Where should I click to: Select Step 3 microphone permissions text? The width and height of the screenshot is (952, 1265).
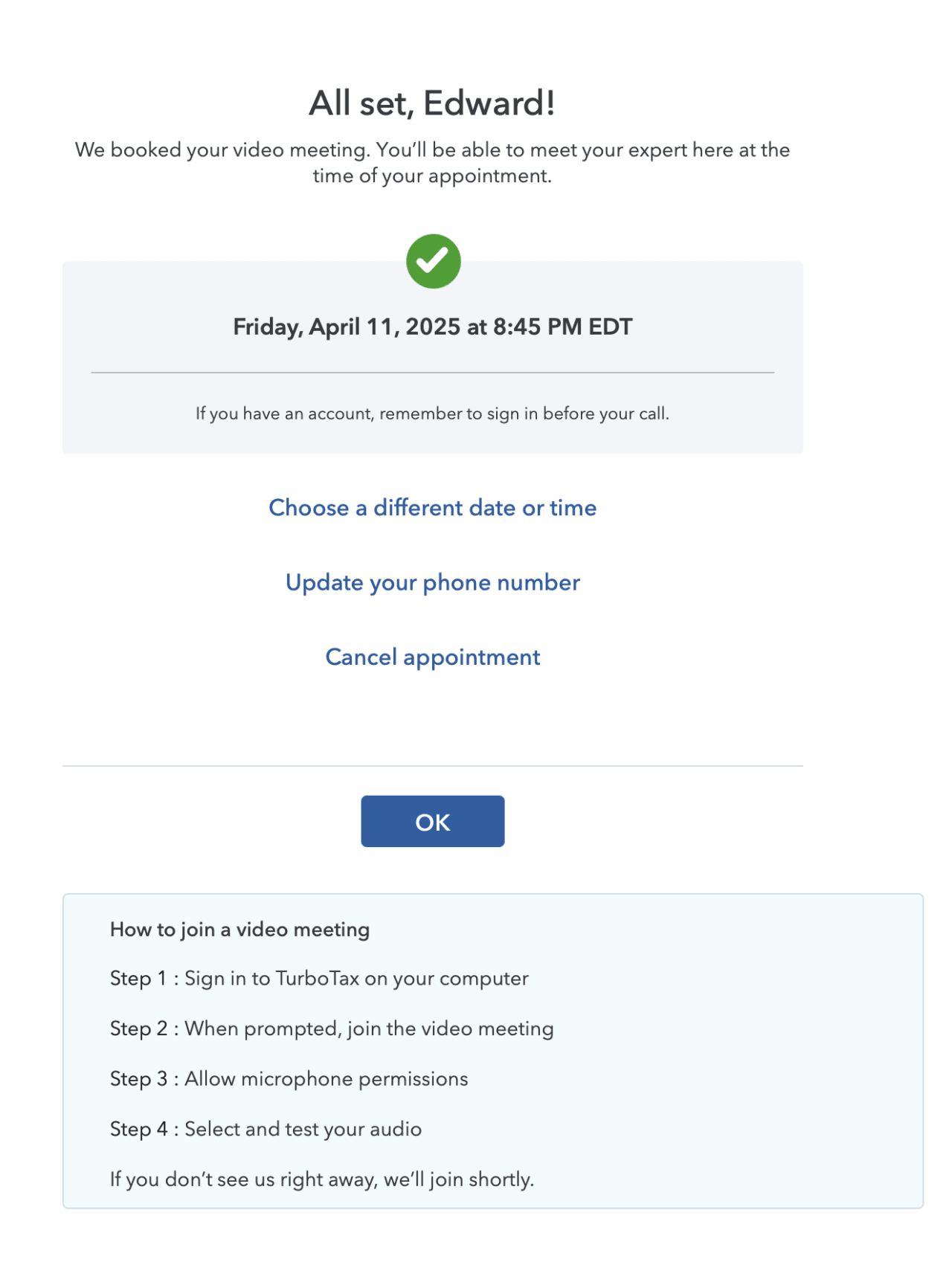pyautogui.click(x=289, y=1079)
